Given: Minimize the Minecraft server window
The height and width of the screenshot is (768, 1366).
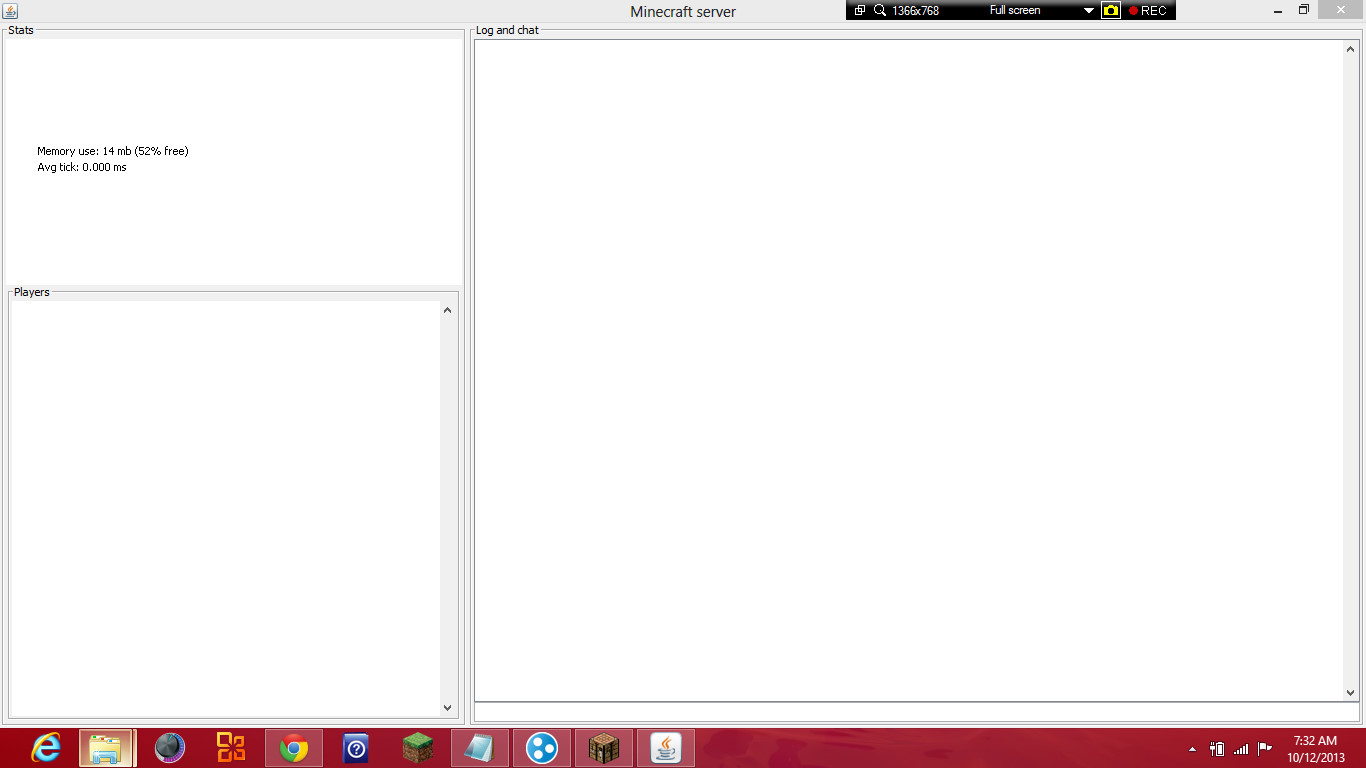Looking at the screenshot, I should pyautogui.click(x=1278, y=10).
